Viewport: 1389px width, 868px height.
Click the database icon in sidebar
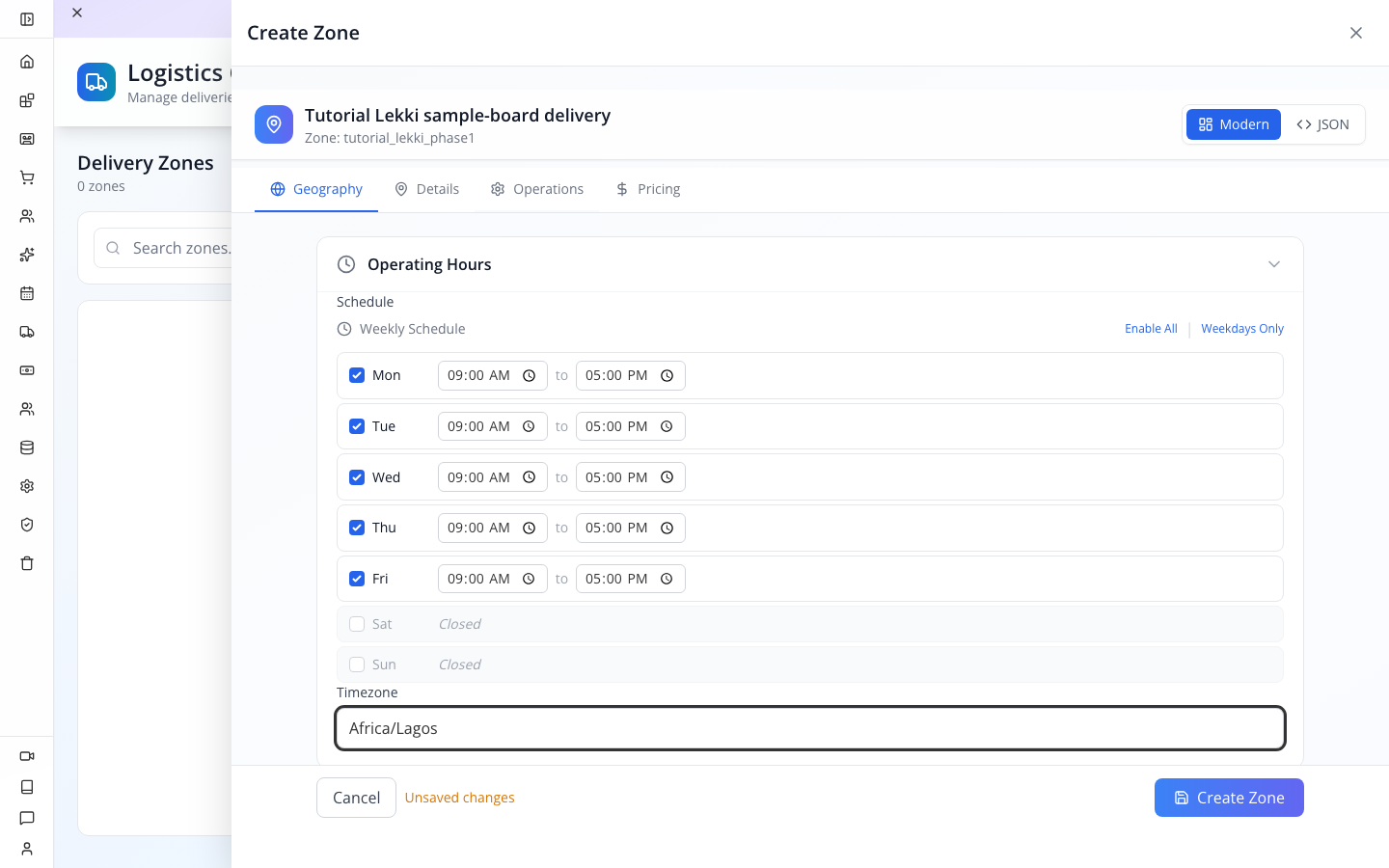coord(27,448)
